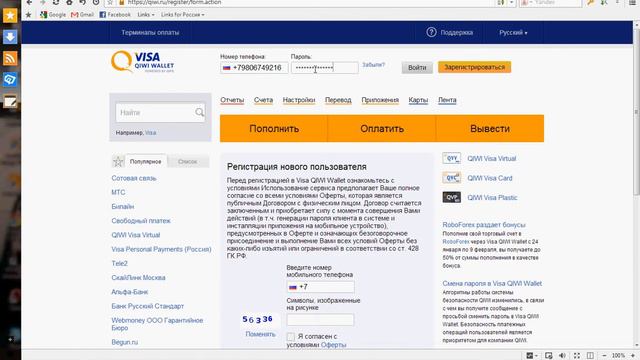Screen dimensions: 640x360
Task: Toggle page tiling icon in status bar
Action: [590, 356]
